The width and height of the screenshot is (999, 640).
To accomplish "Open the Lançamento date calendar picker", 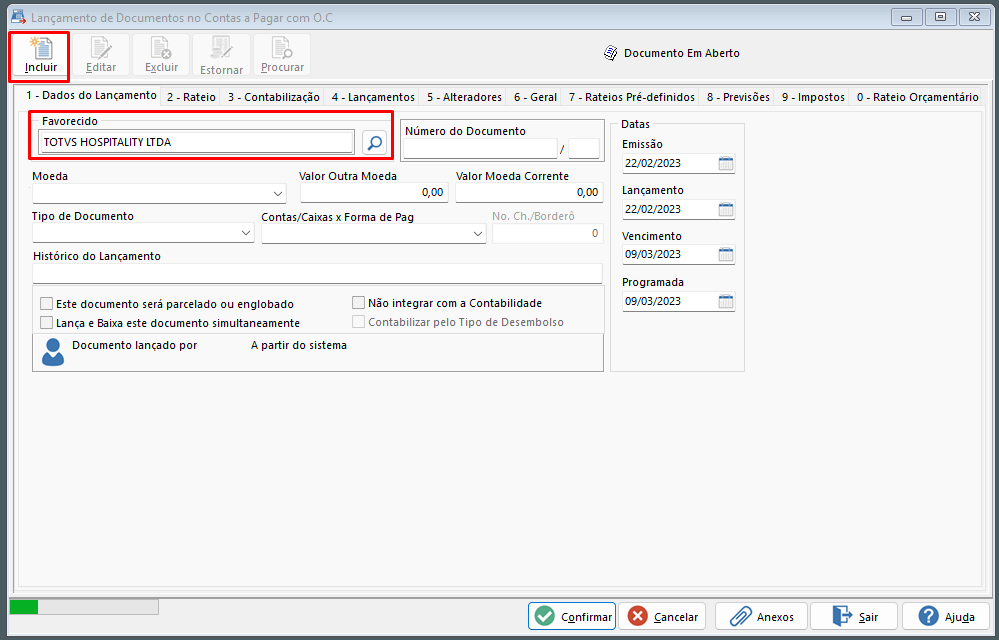I will click(726, 209).
